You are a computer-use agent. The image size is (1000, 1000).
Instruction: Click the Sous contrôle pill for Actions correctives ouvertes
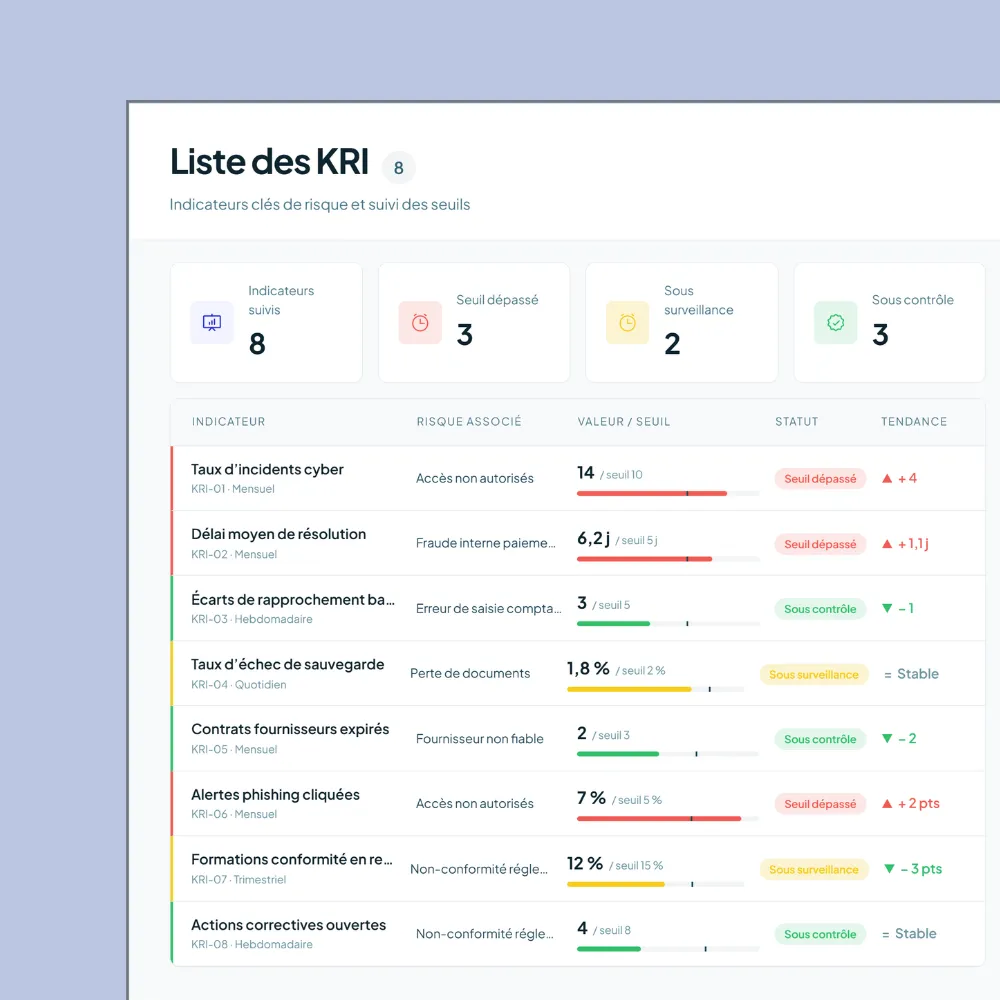820,934
